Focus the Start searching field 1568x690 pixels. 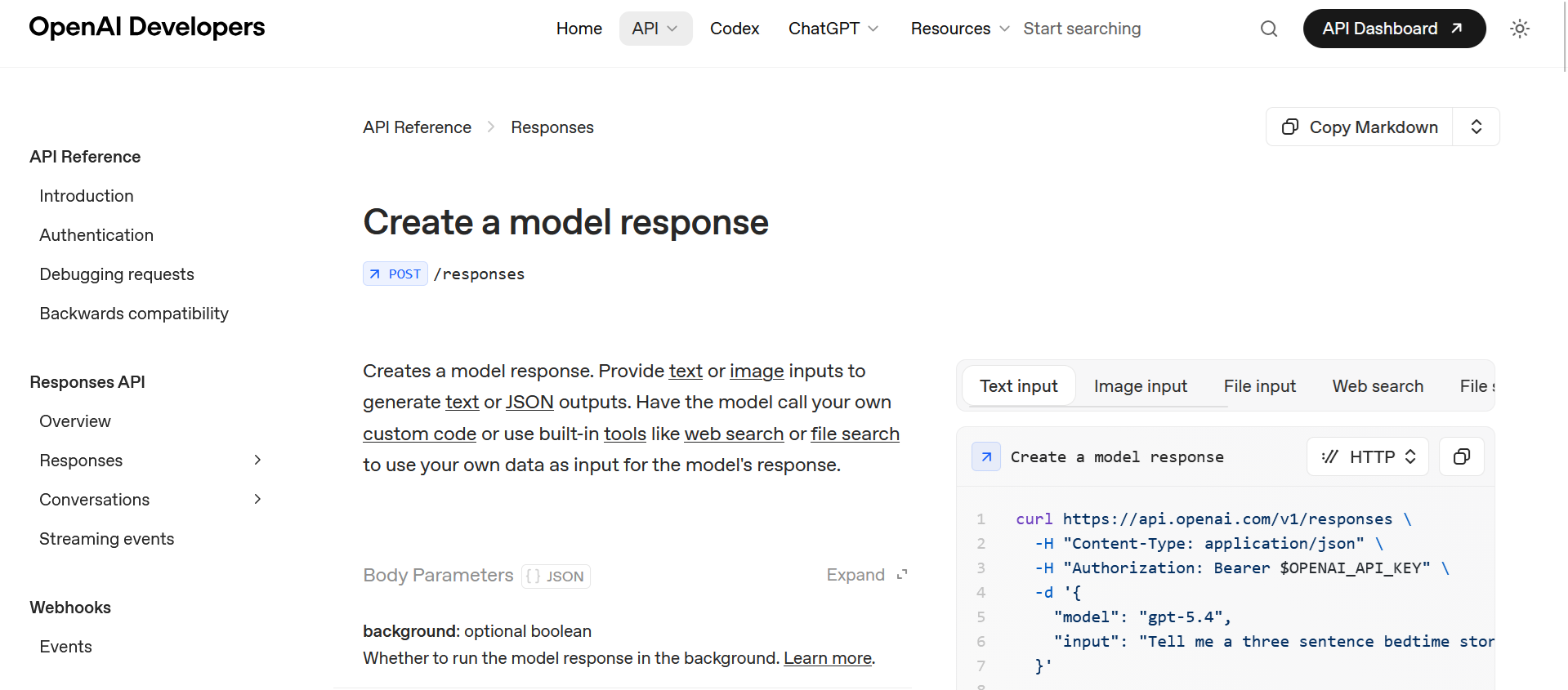coord(1082,29)
